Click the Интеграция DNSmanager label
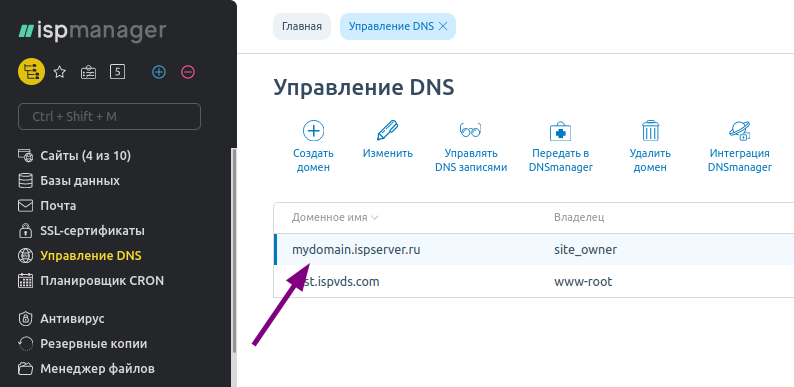Viewport: 794px width, 387px height. [x=740, y=160]
